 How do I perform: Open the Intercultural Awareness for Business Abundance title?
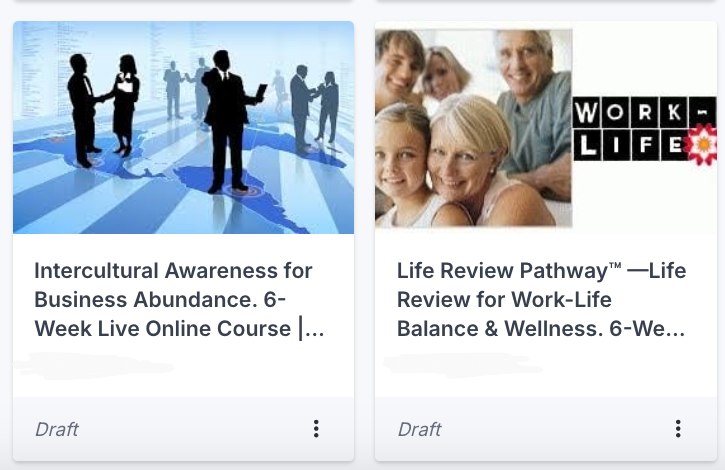point(179,300)
